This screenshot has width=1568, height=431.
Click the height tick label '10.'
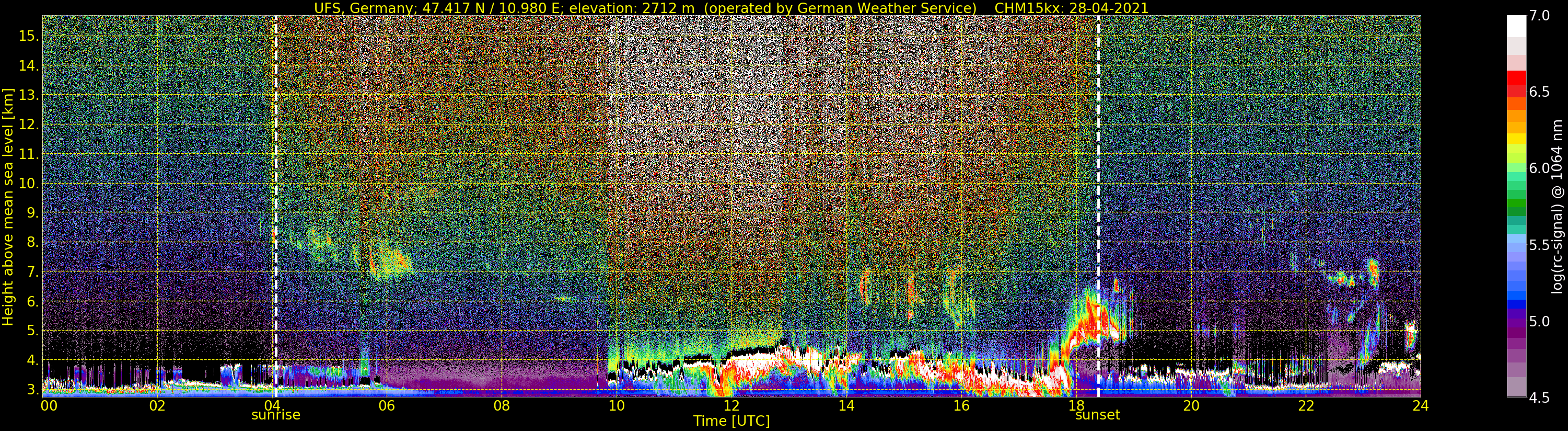29,184
